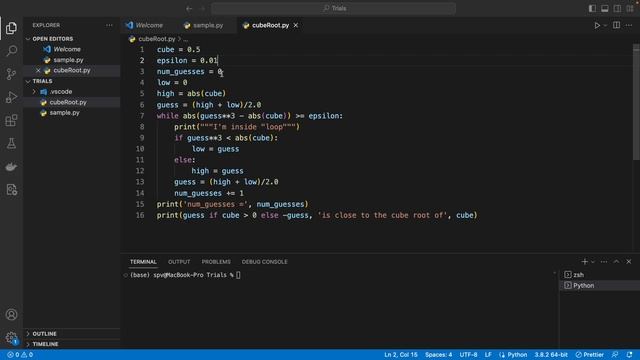Screen dimensions: 640x360
Task: Open terminal panel More Actions ellipsis
Action: point(604,262)
